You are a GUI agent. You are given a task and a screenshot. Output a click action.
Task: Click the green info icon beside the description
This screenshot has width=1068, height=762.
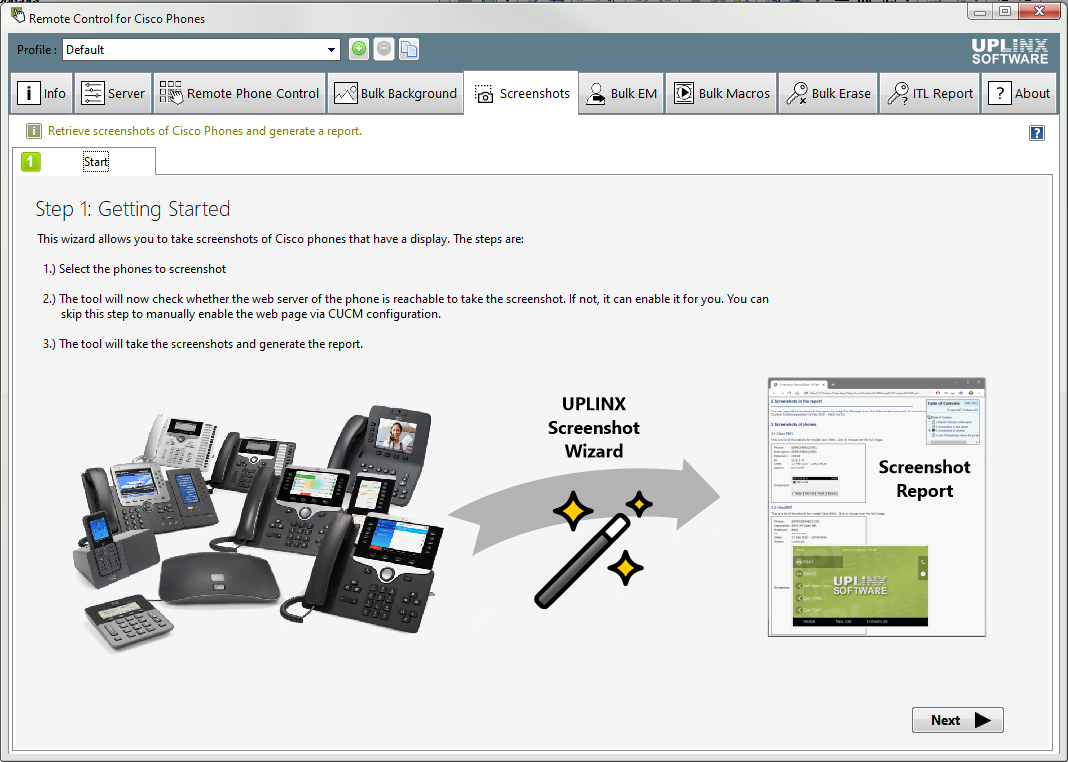(33, 131)
